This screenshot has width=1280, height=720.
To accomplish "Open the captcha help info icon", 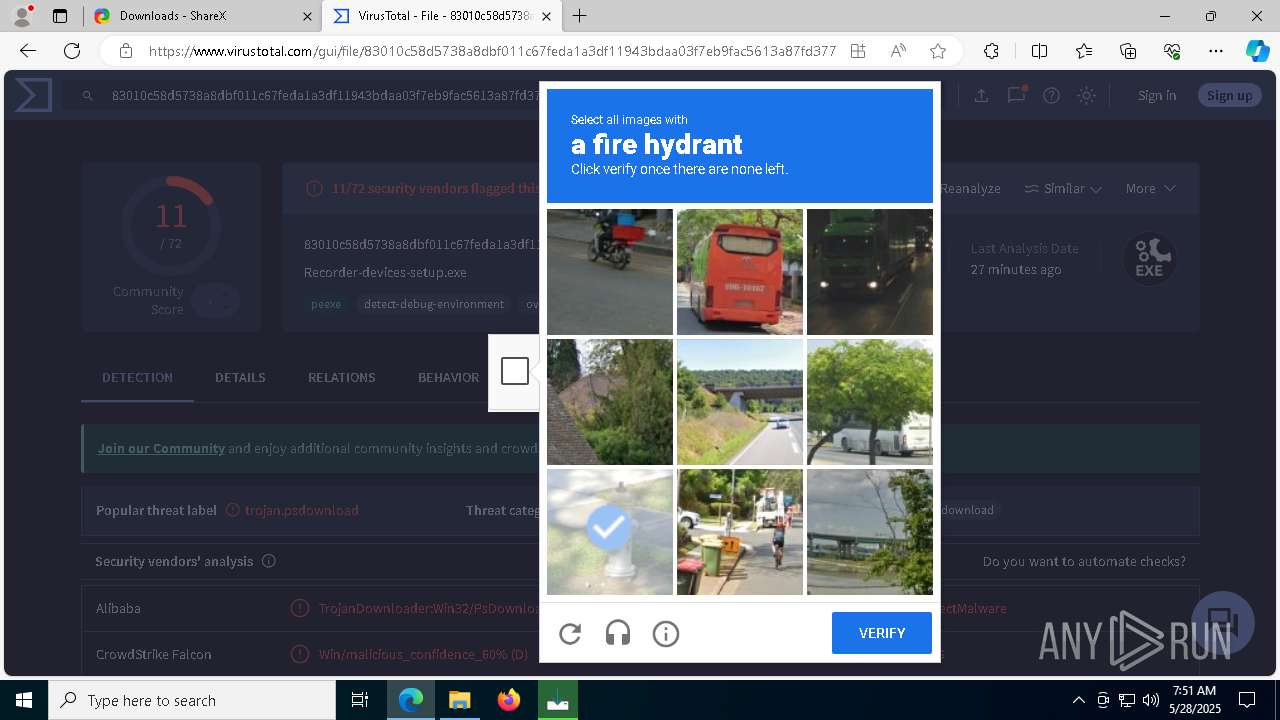I will 666,633.
